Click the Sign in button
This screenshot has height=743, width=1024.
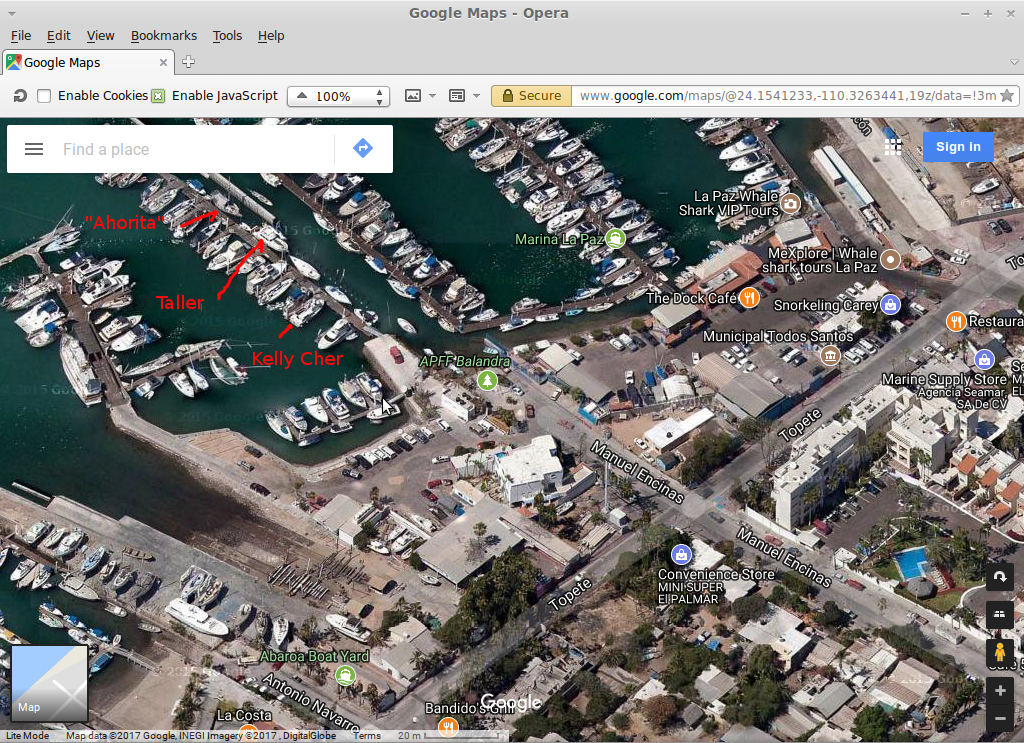tap(957, 147)
